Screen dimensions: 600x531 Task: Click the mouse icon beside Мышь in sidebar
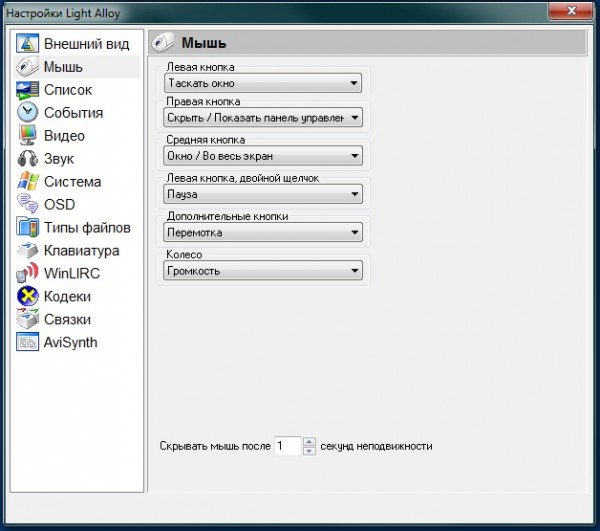point(27,67)
